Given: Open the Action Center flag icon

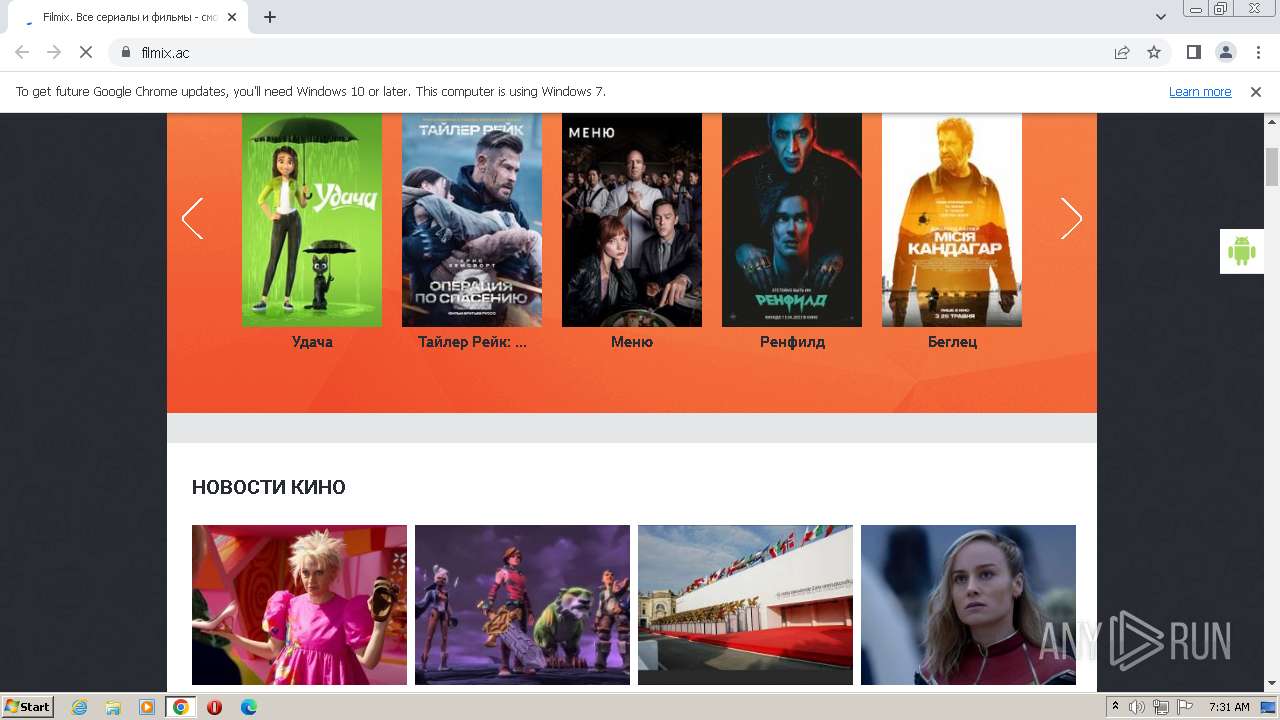Looking at the screenshot, I should click(1185, 707).
